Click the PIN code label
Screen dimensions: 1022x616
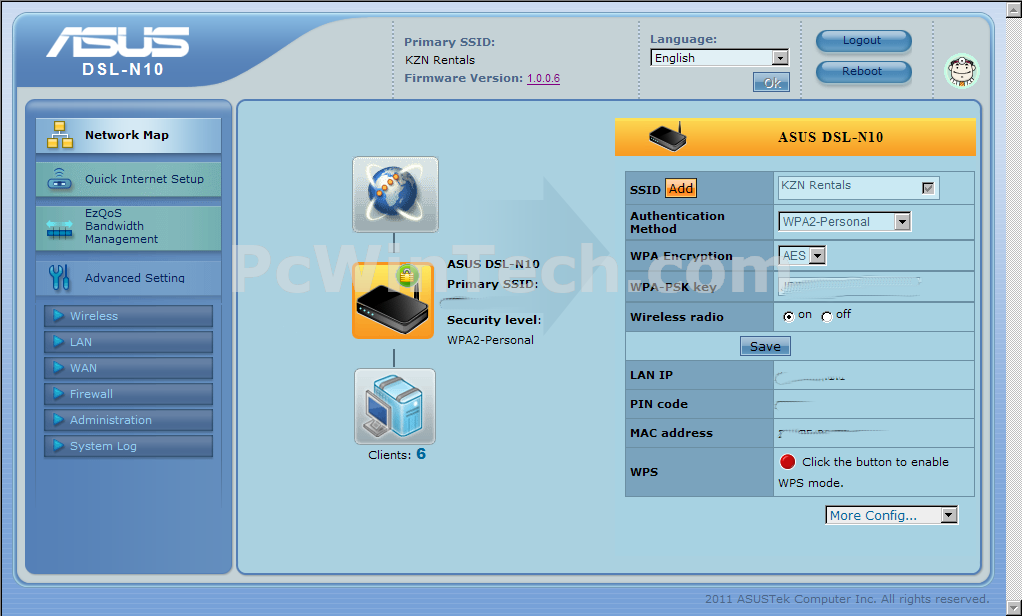659,404
